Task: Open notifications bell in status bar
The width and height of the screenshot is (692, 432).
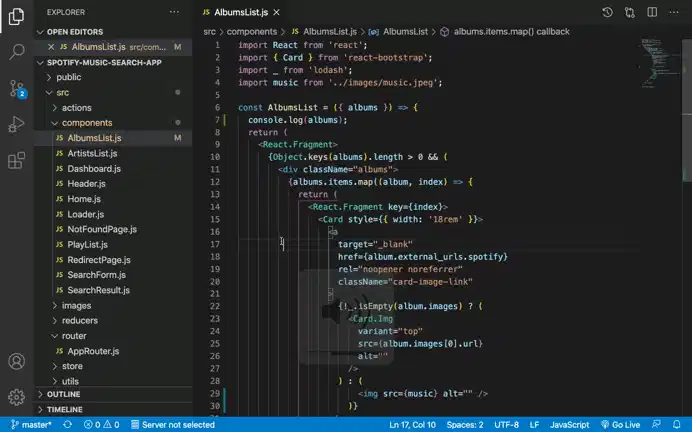Action: click(x=677, y=424)
